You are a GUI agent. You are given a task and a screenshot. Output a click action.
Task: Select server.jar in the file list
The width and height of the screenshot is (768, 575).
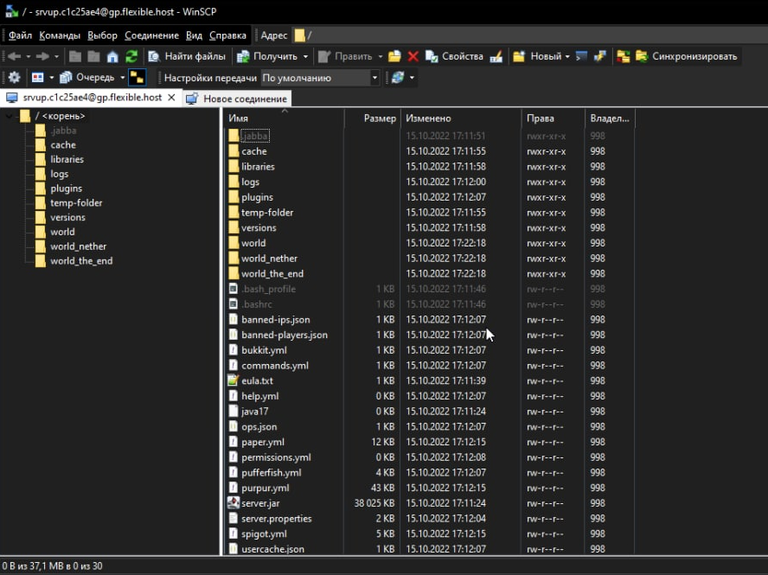[x=260, y=503]
